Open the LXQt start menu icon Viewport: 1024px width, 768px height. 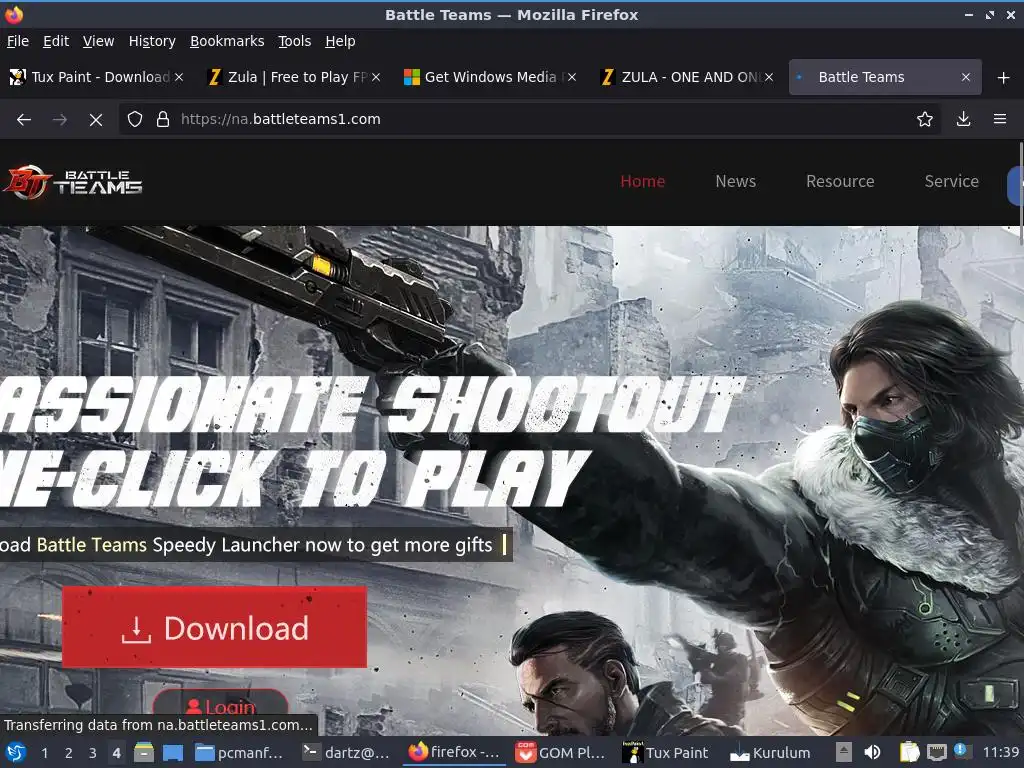pyautogui.click(x=16, y=753)
